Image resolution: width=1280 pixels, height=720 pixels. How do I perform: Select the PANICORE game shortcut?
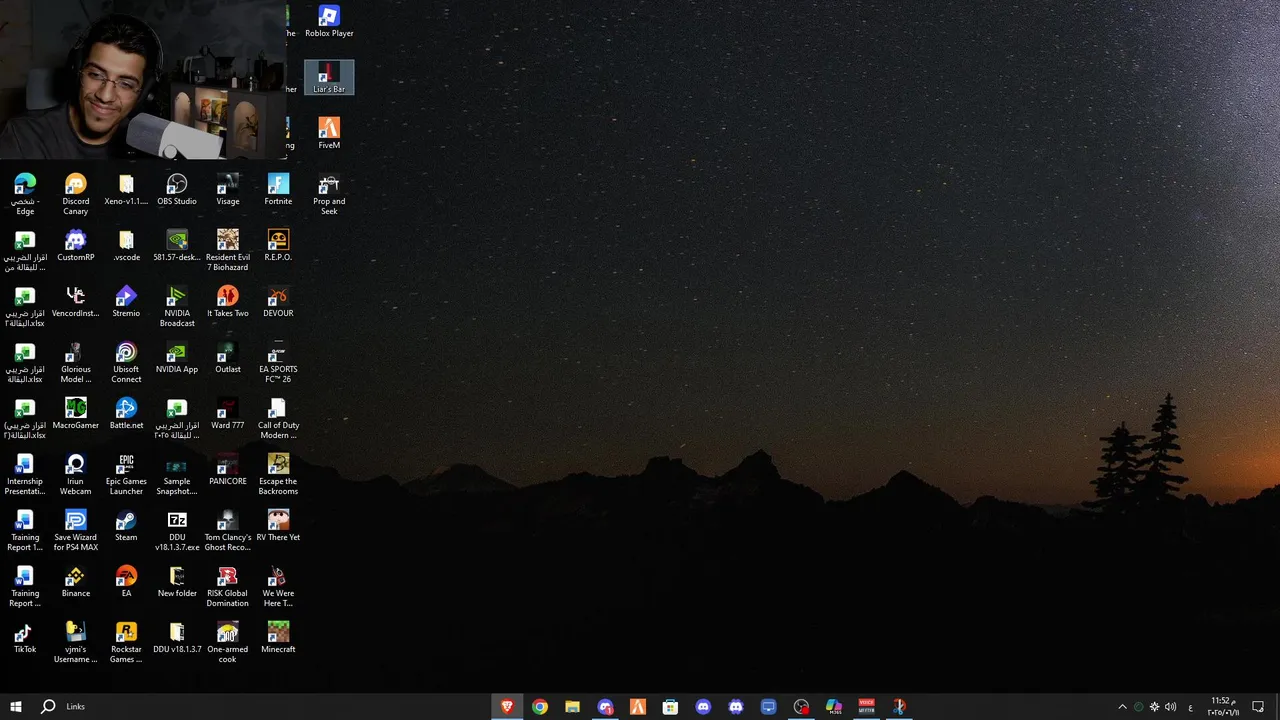click(x=228, y=470)
